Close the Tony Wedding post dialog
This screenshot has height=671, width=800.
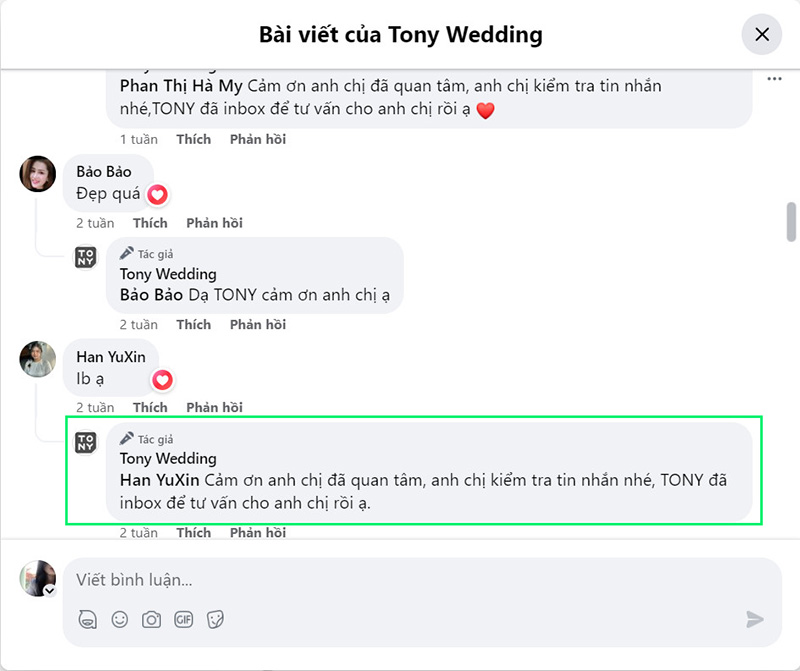click(x=762, y=35)
